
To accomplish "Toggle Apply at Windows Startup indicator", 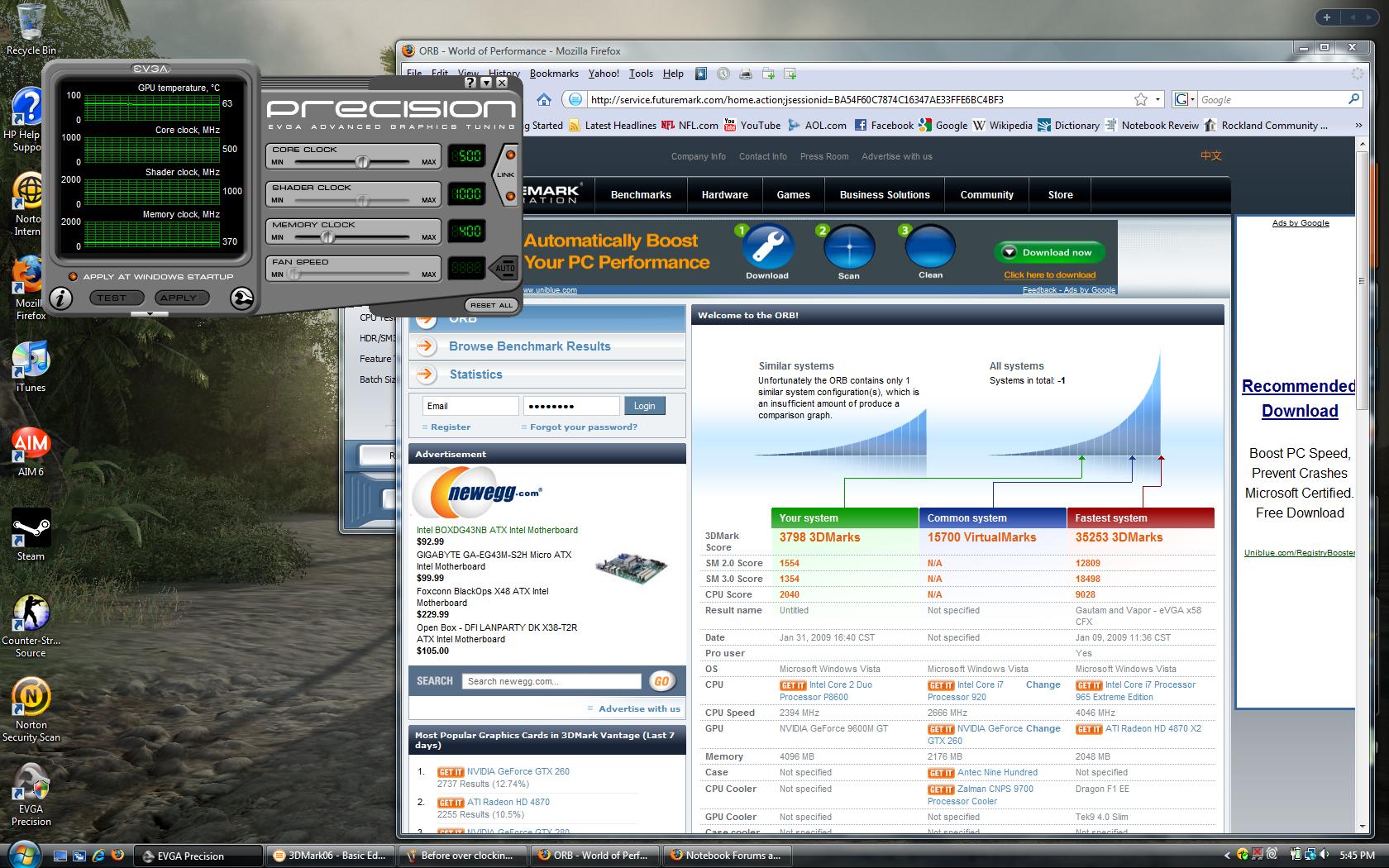I will [x=73, y=277].
